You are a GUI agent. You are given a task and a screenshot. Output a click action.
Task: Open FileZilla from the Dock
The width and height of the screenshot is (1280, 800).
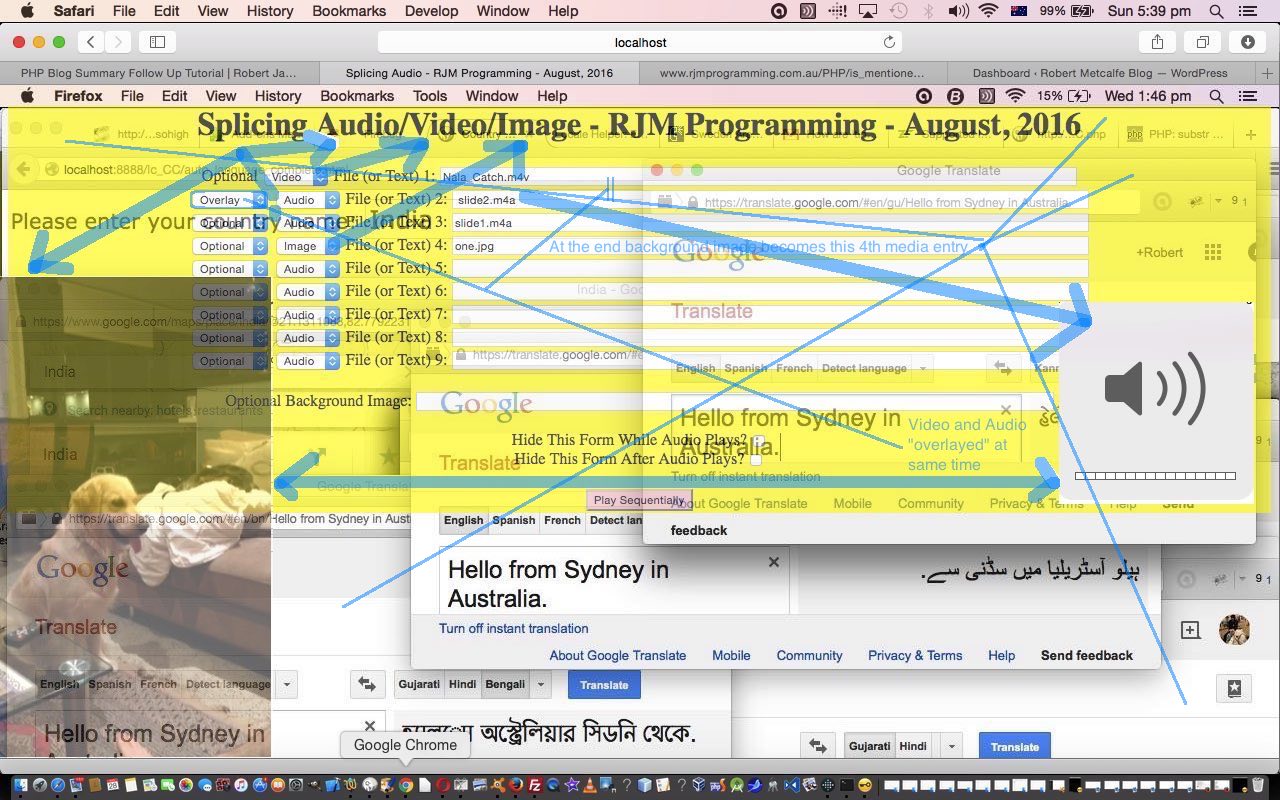(x=535, y=786)
